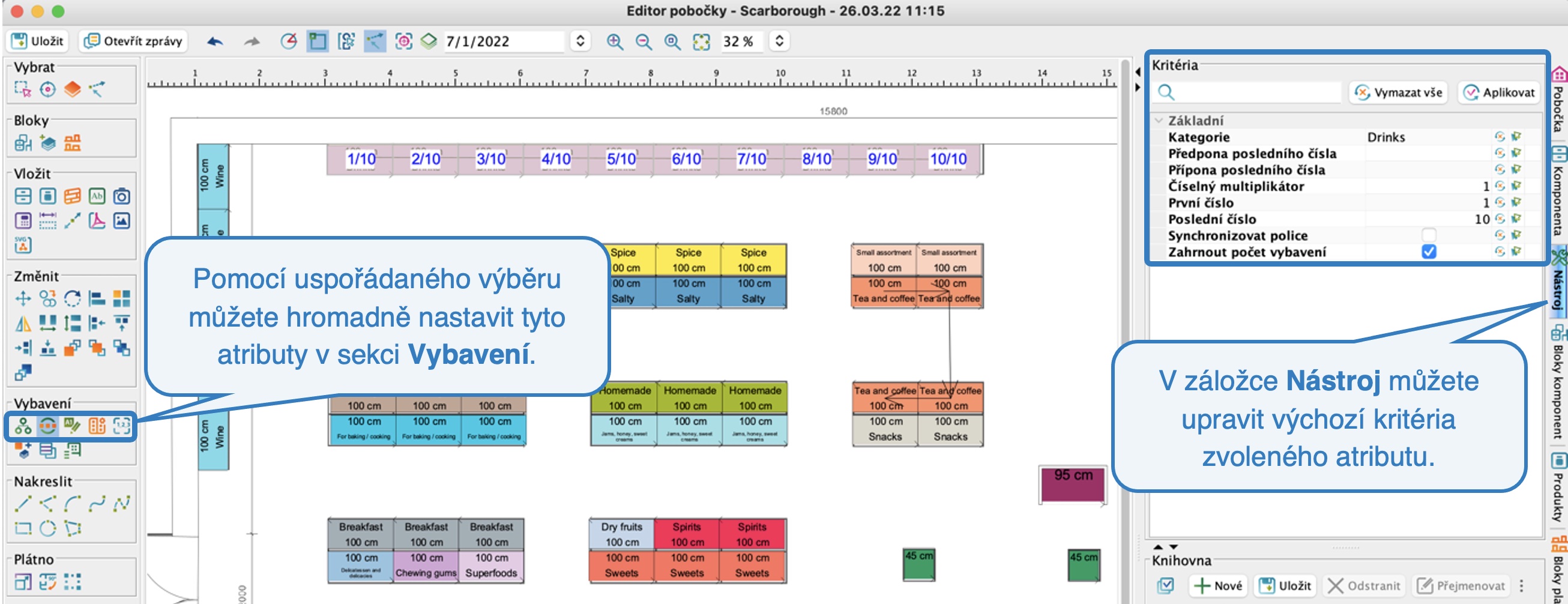The width and height of the screenshot is (1568, 604).
Task: Select the Rotate tool in Změnit
Action: click(x=73, y=298)
